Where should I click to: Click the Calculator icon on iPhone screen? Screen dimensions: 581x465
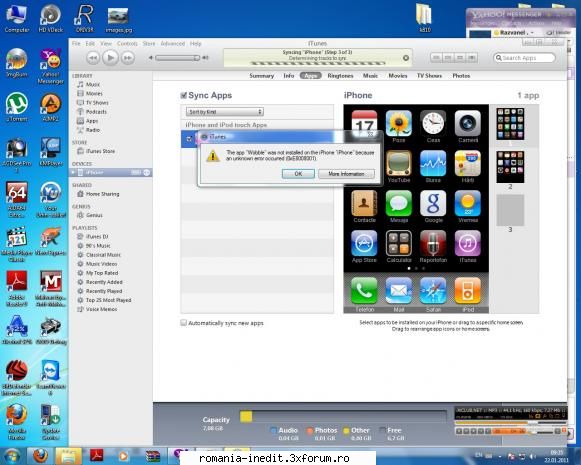[399, 243]
